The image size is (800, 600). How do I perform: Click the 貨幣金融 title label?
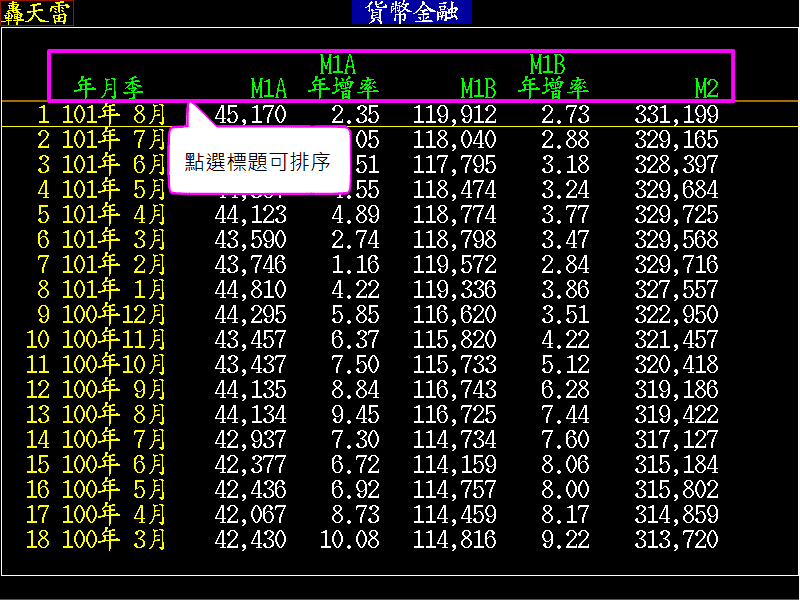click(x=411, y=12)
